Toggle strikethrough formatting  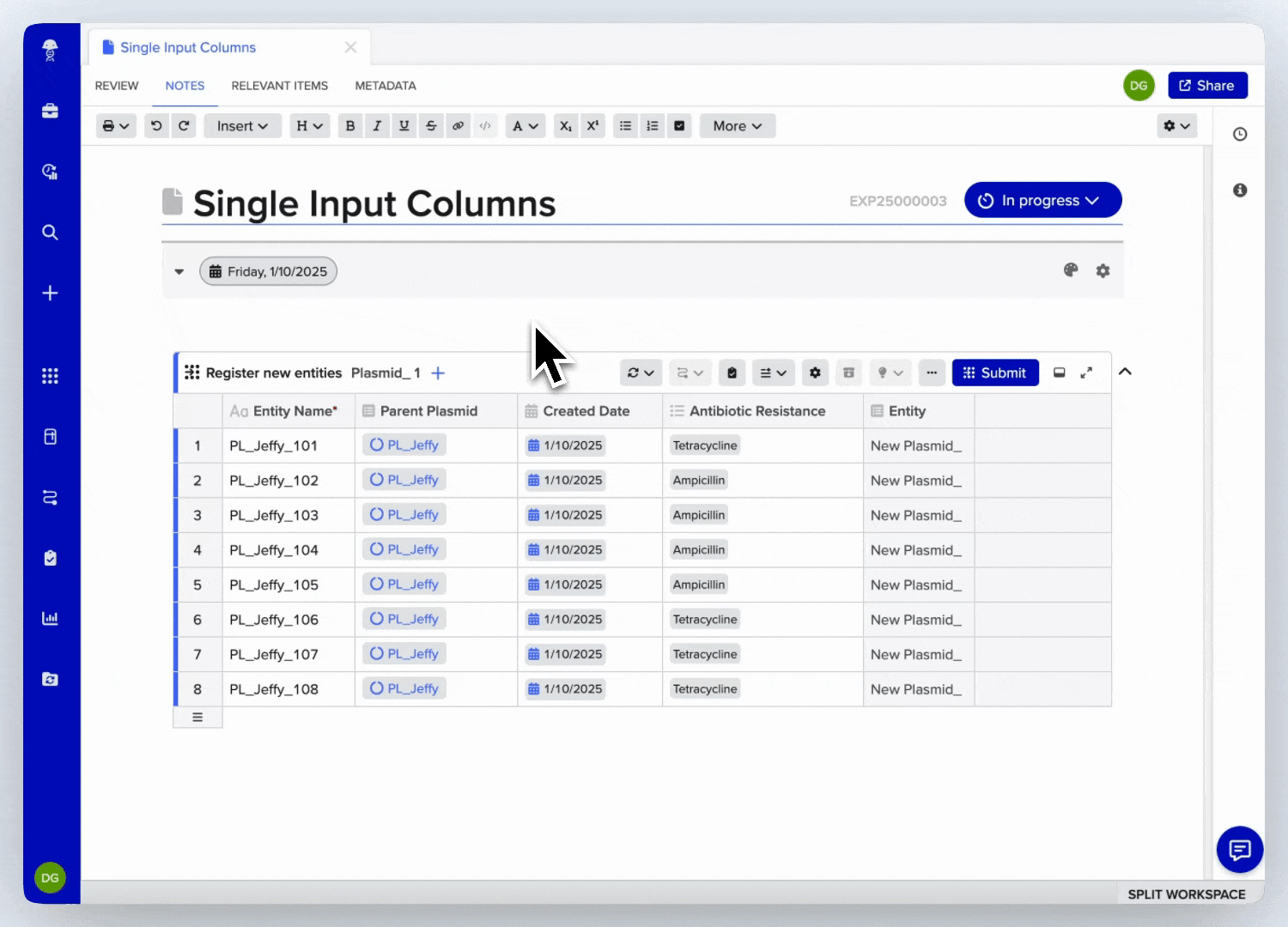(431, 126)
